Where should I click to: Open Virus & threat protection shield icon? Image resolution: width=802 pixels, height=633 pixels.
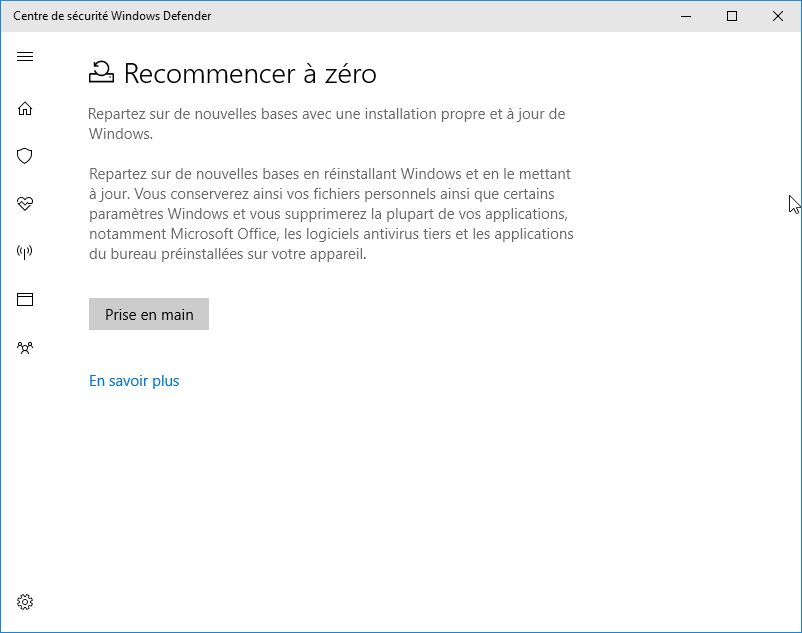pyautogui.click(x=25, y=156)
